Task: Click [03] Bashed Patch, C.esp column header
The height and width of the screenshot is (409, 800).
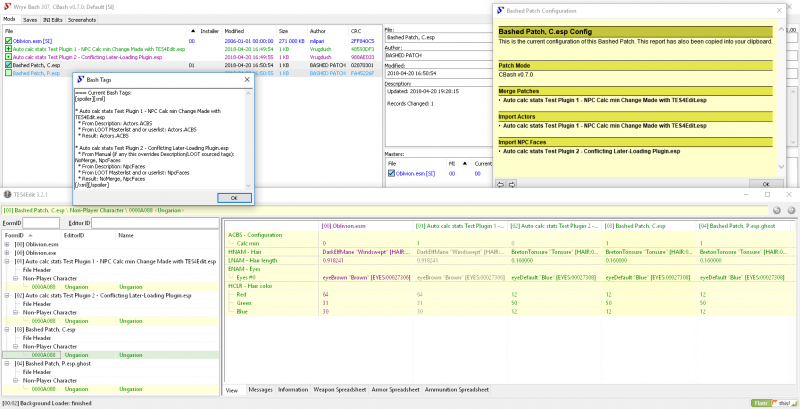Action: pyautogui.click(x=648, y=225)
